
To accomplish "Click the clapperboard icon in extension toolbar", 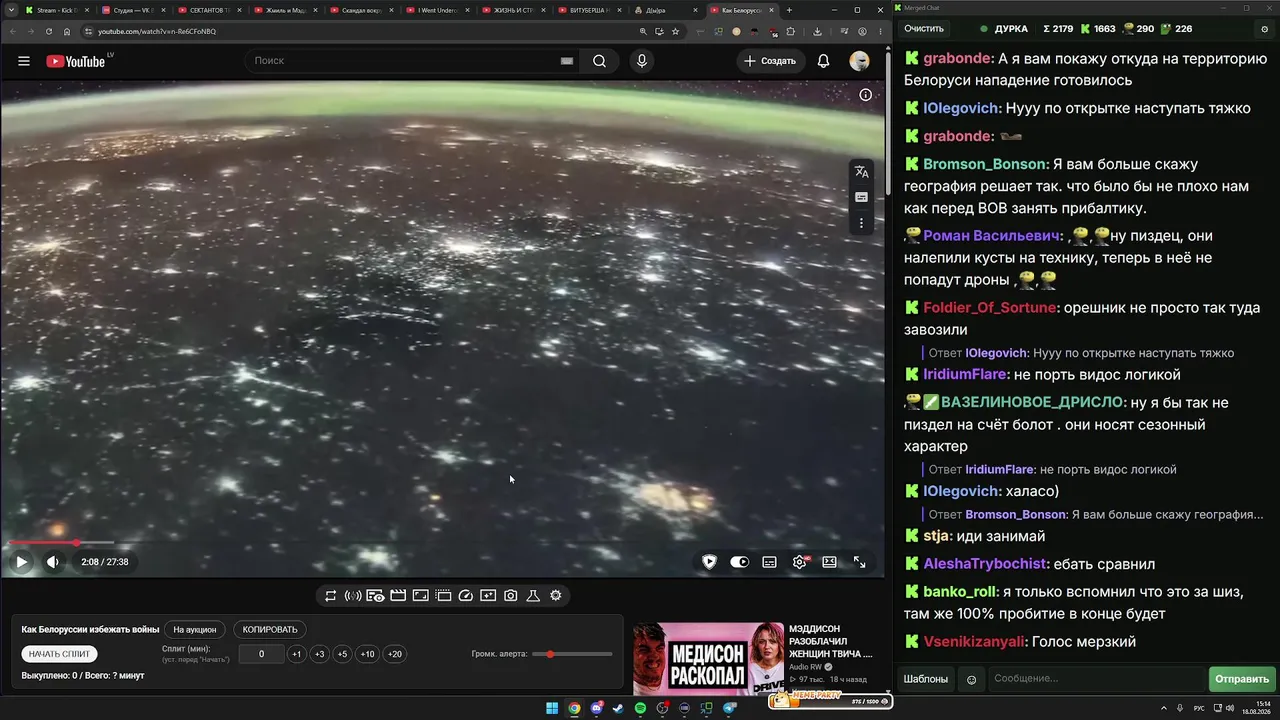I will (x=398, y=596).
